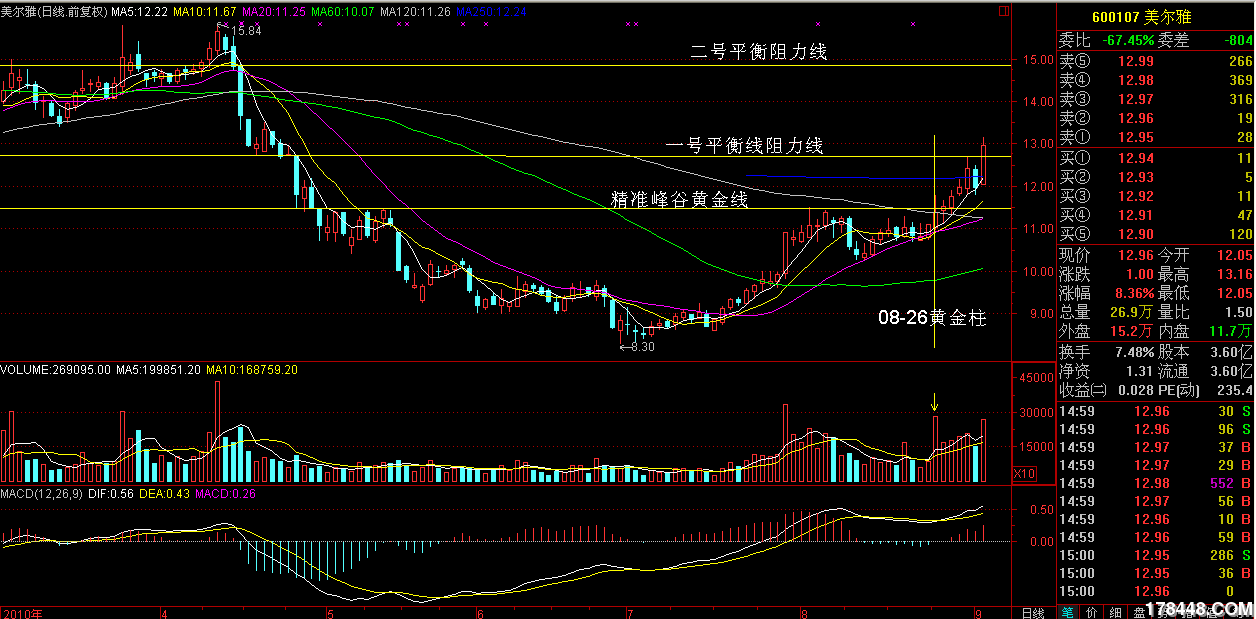Select the tick trade with 552 B
This screenshot has height=619, width=1256.
click(1156, 483)
